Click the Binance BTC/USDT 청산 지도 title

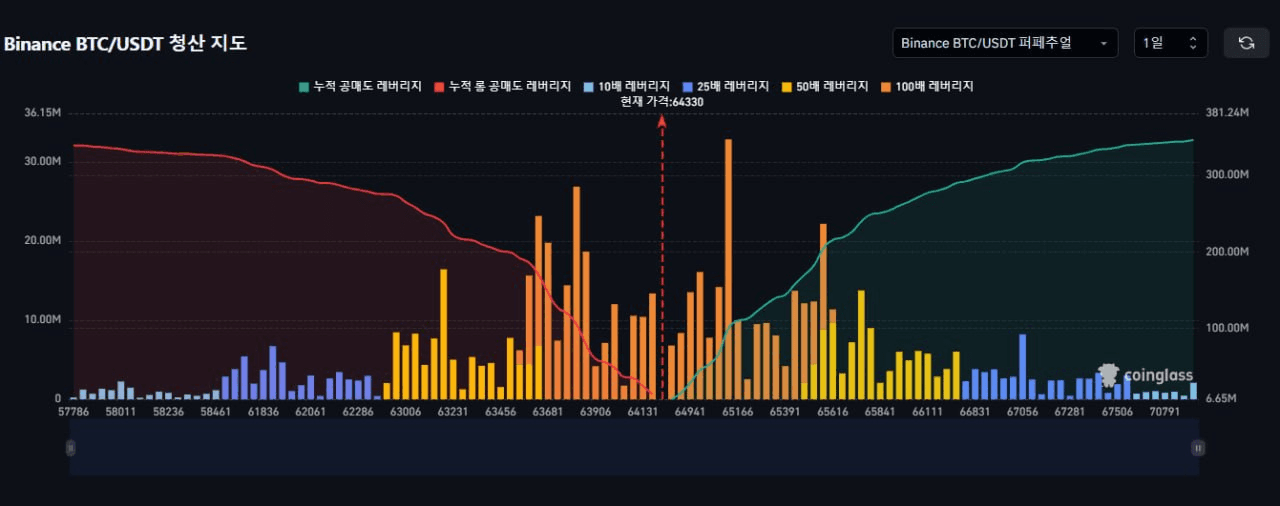pos(125,44)
